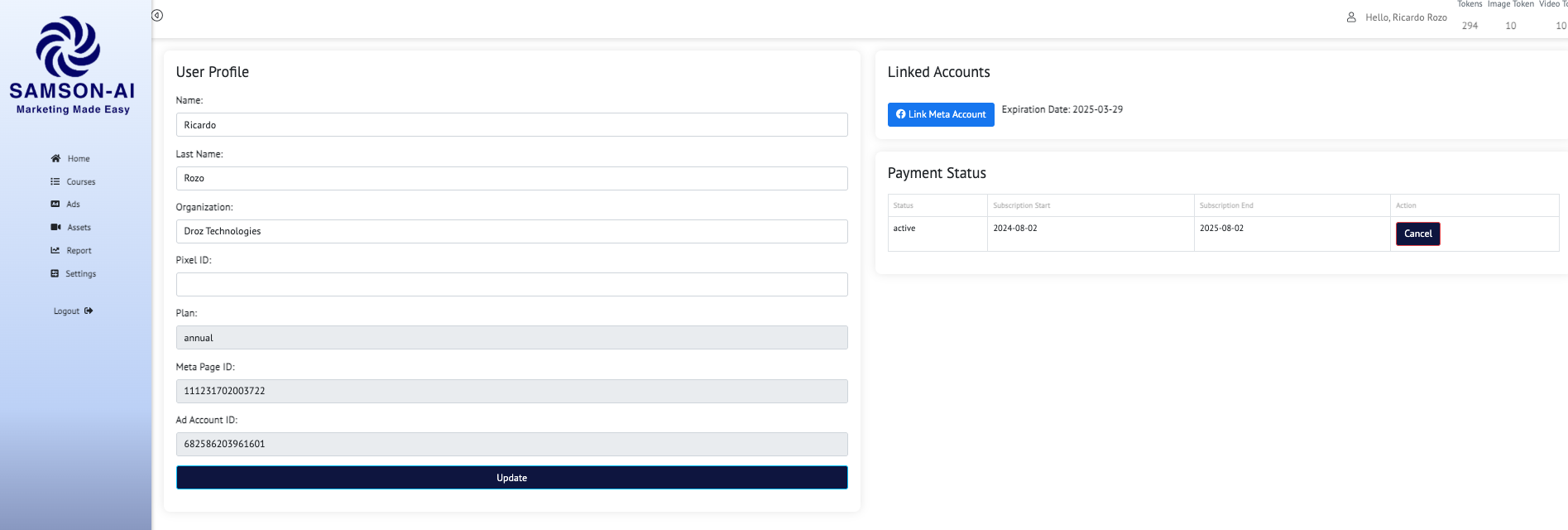Focus the Last Name field
This screenshot has height=530, width=1568.
click(x=511, y=178)
